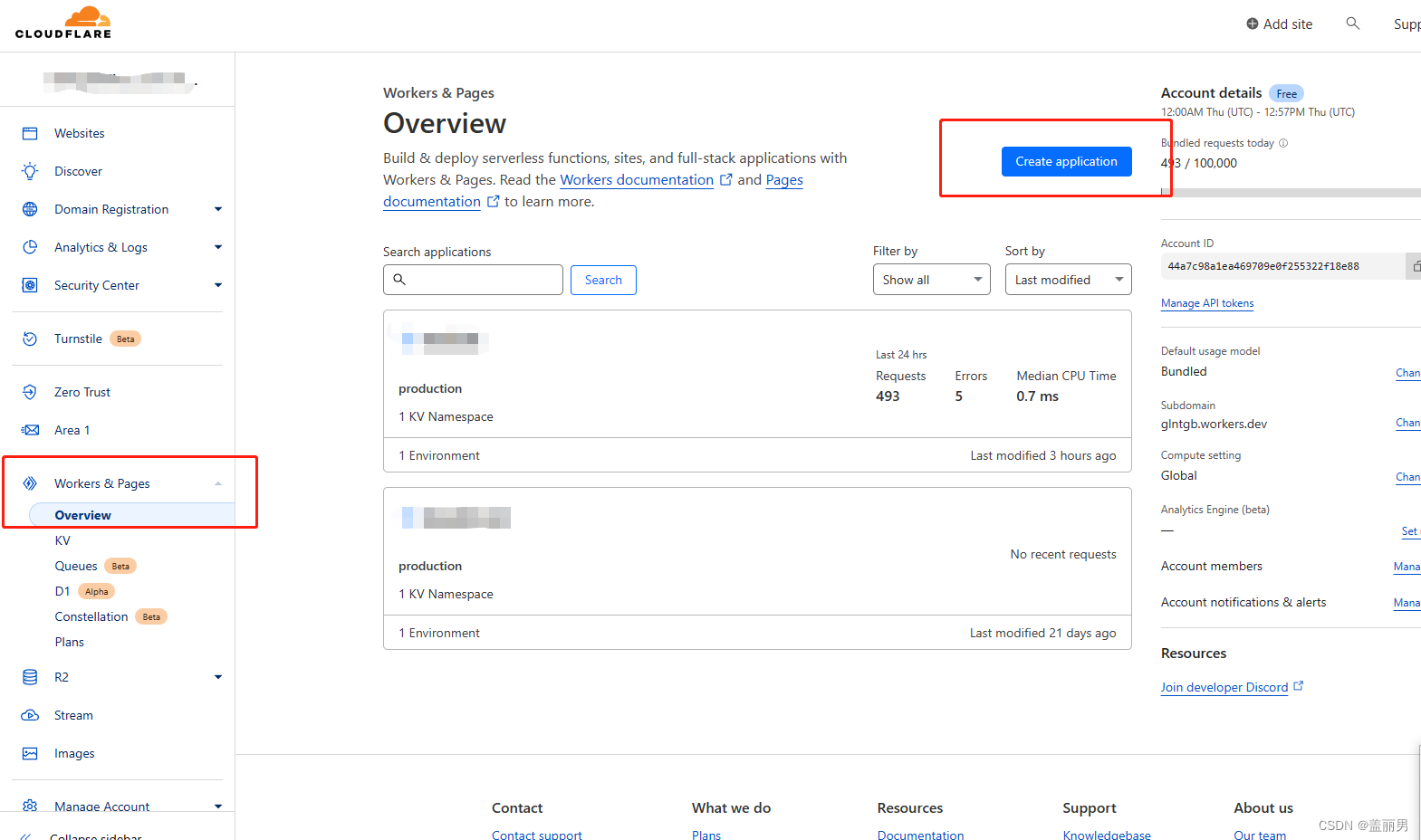
Task: Collapse the Workers & Pages submenu arrow
Action: coord(218,483)
